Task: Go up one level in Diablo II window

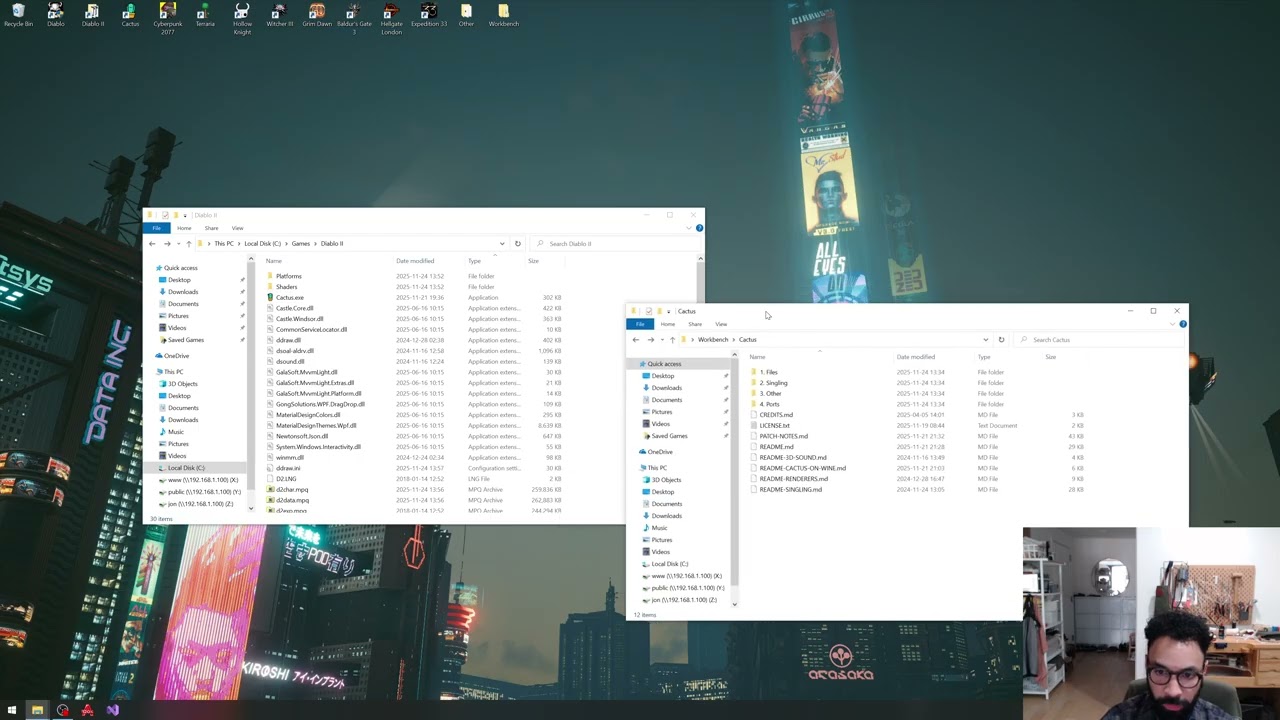Action: (188, 243)
